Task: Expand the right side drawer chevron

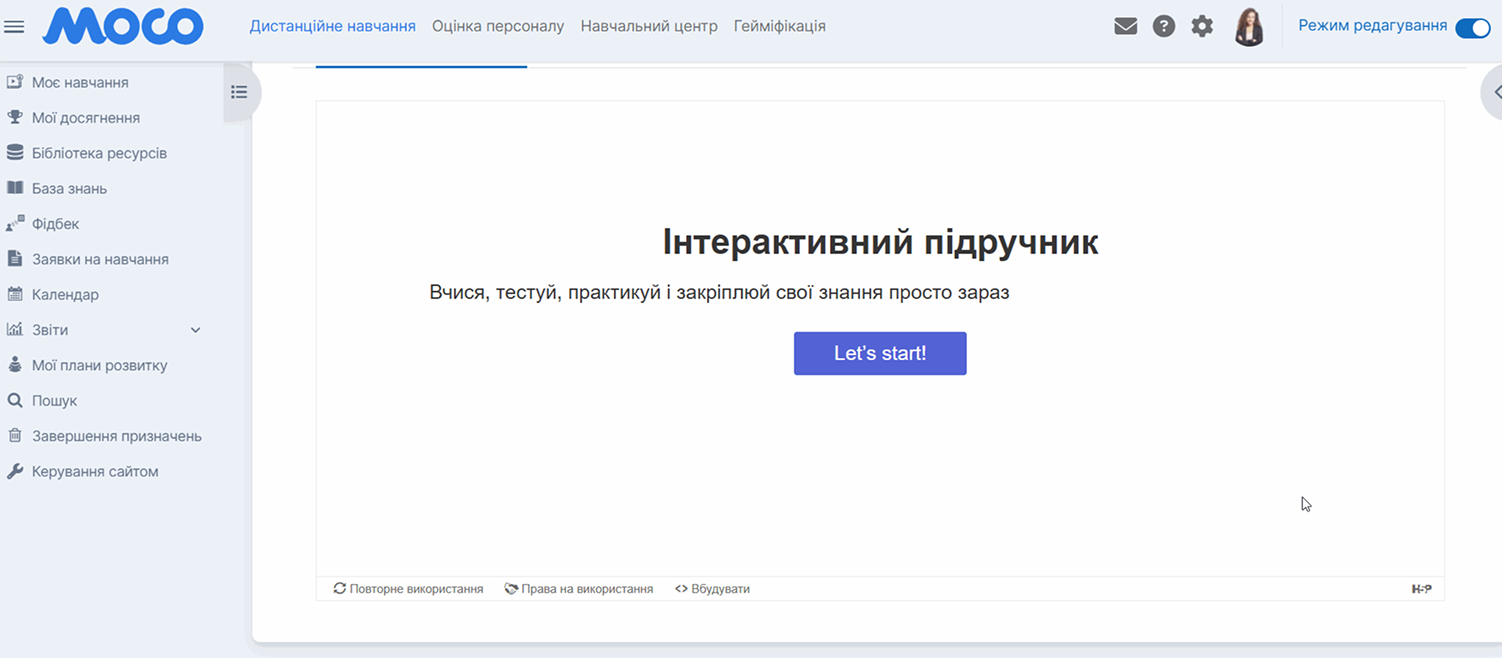Action: pyautogui.click(x=1495, y=92)
